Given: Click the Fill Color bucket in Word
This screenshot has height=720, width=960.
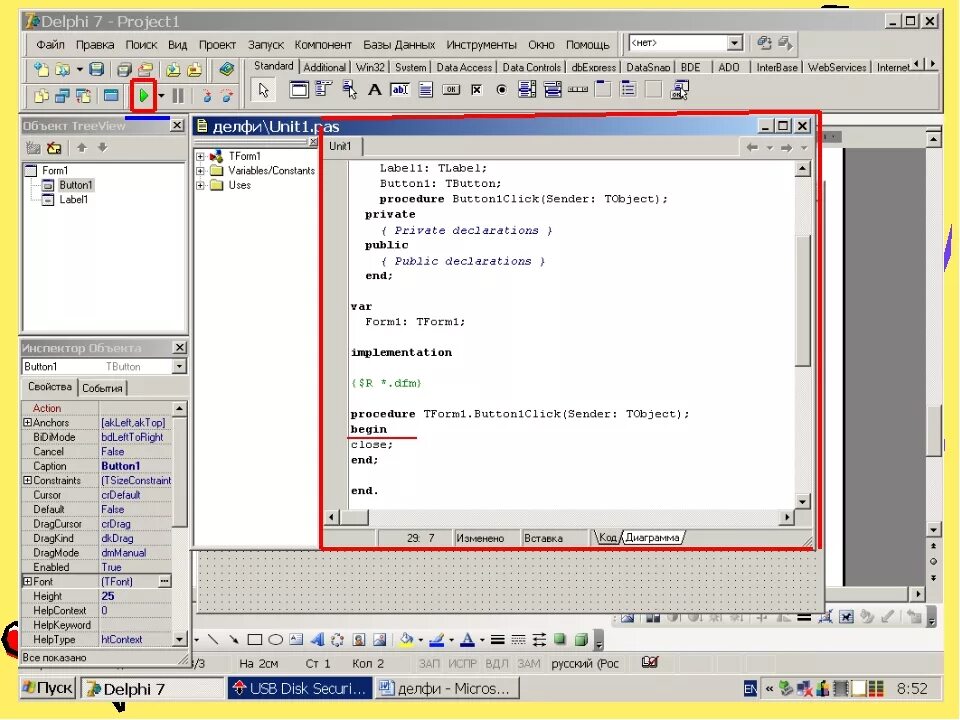Looking at the screenshot, I should [x=406, y=640].
